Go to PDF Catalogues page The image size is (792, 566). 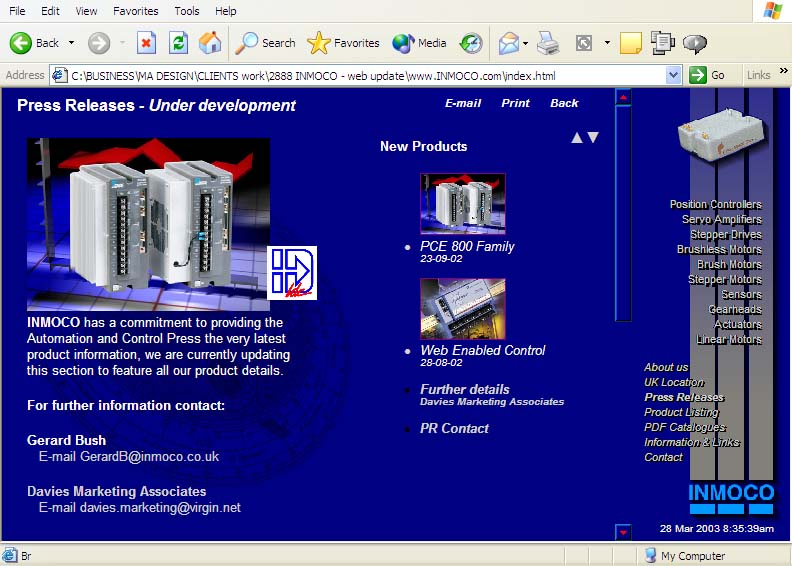point(685,427)
